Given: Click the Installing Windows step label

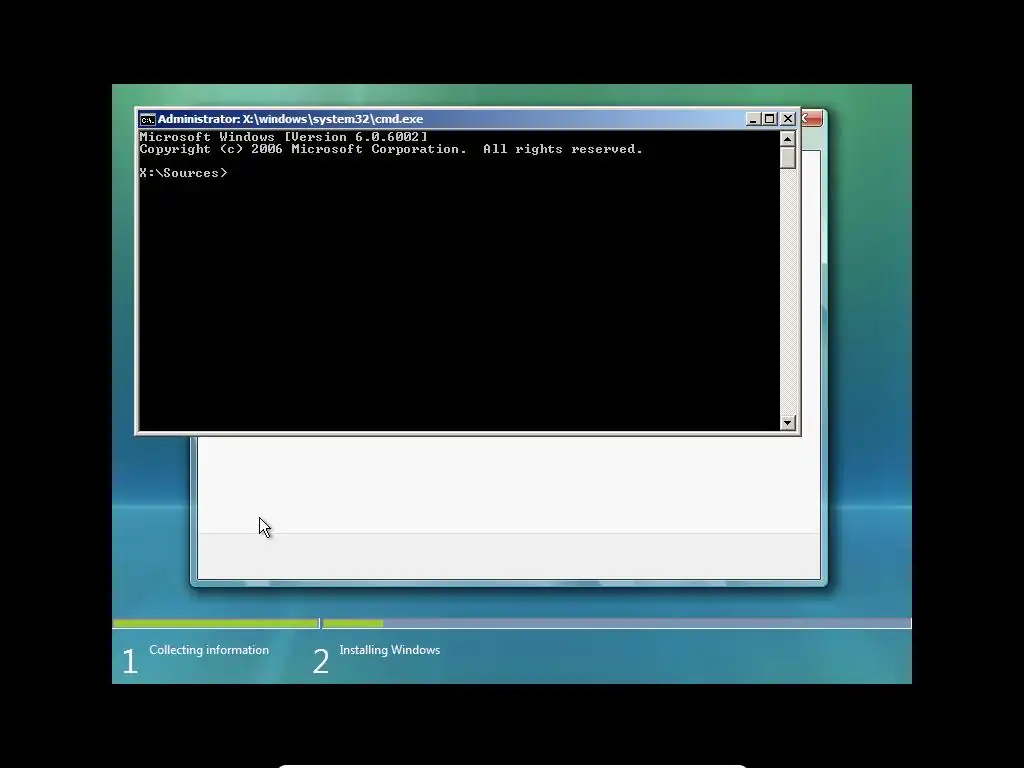Looking at the screenshot, I should 390,650.
